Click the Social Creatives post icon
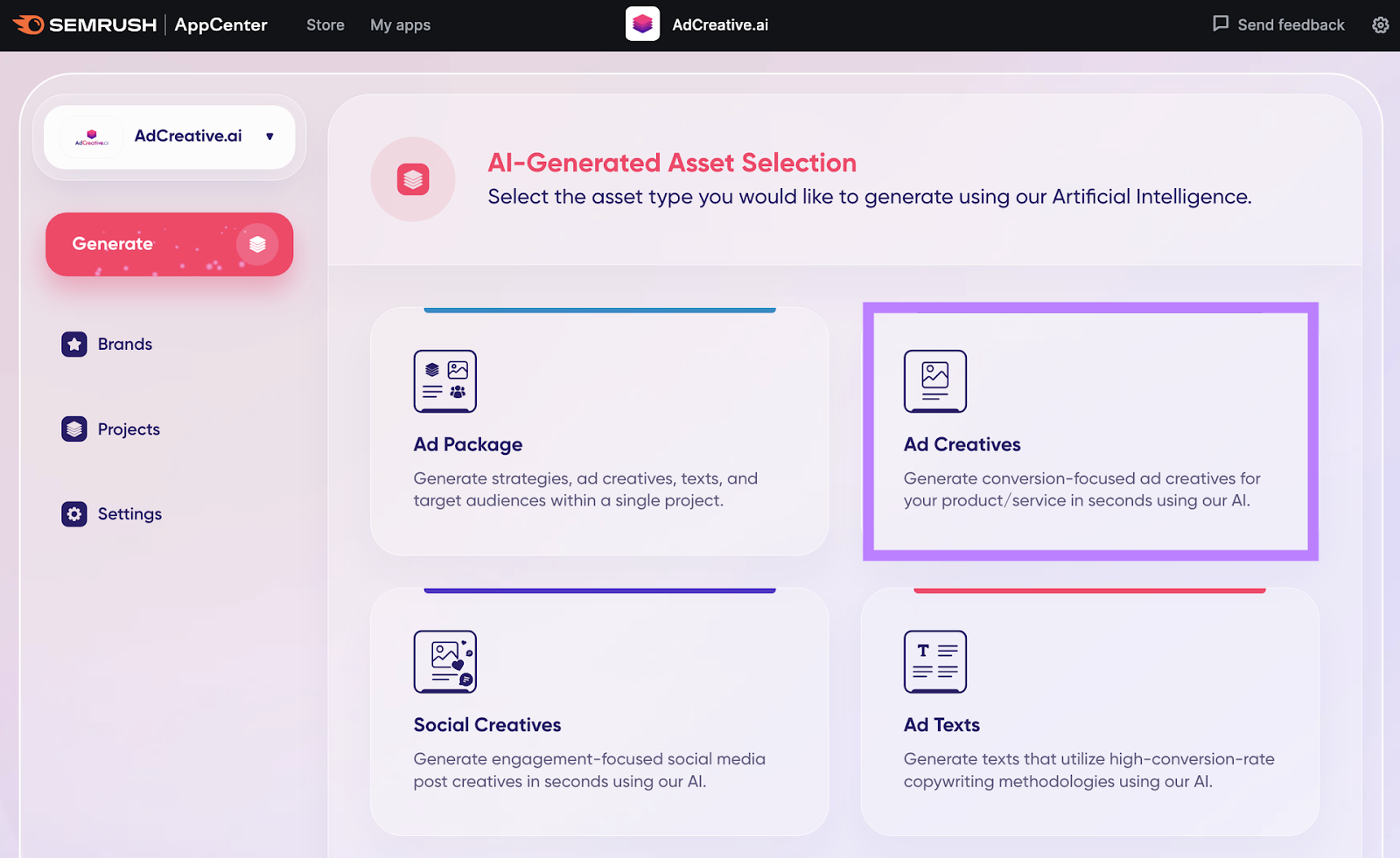Image resolution: width=1400 pixels, height=858 pixels. pyautogui.click(x=444, y=662)
